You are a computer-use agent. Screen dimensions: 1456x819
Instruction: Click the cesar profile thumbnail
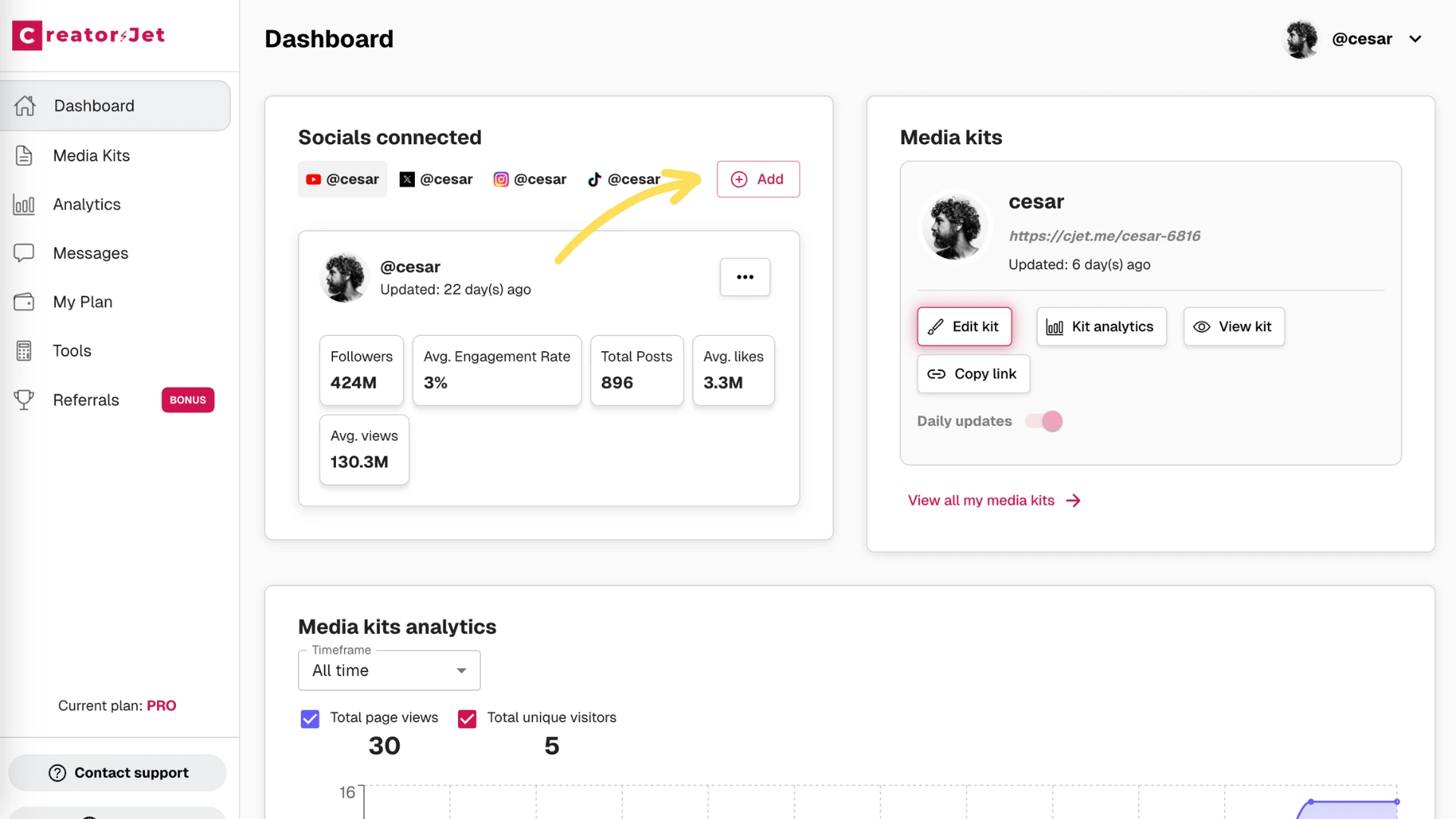[955, 226]
